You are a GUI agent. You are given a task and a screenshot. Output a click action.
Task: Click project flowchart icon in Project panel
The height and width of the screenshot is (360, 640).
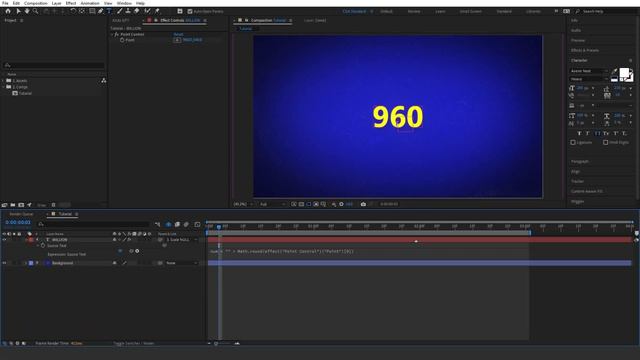click(104, 80)
